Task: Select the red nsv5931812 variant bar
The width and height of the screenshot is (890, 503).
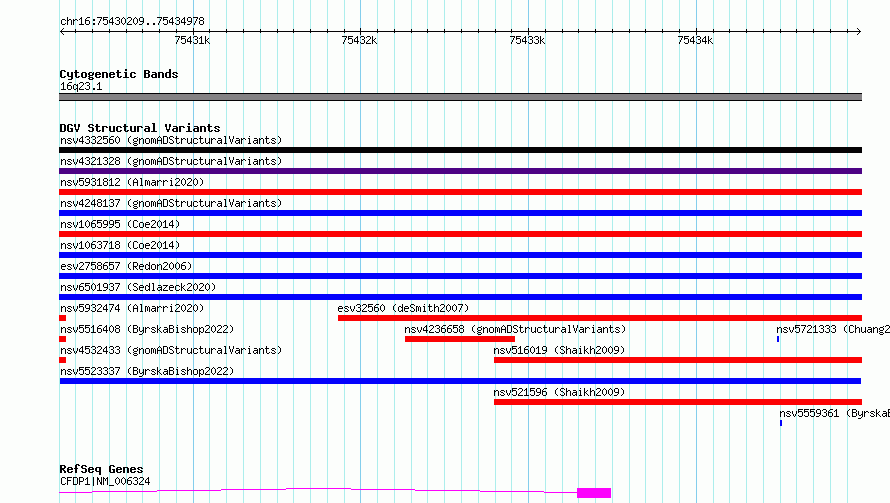Action: 460,192
